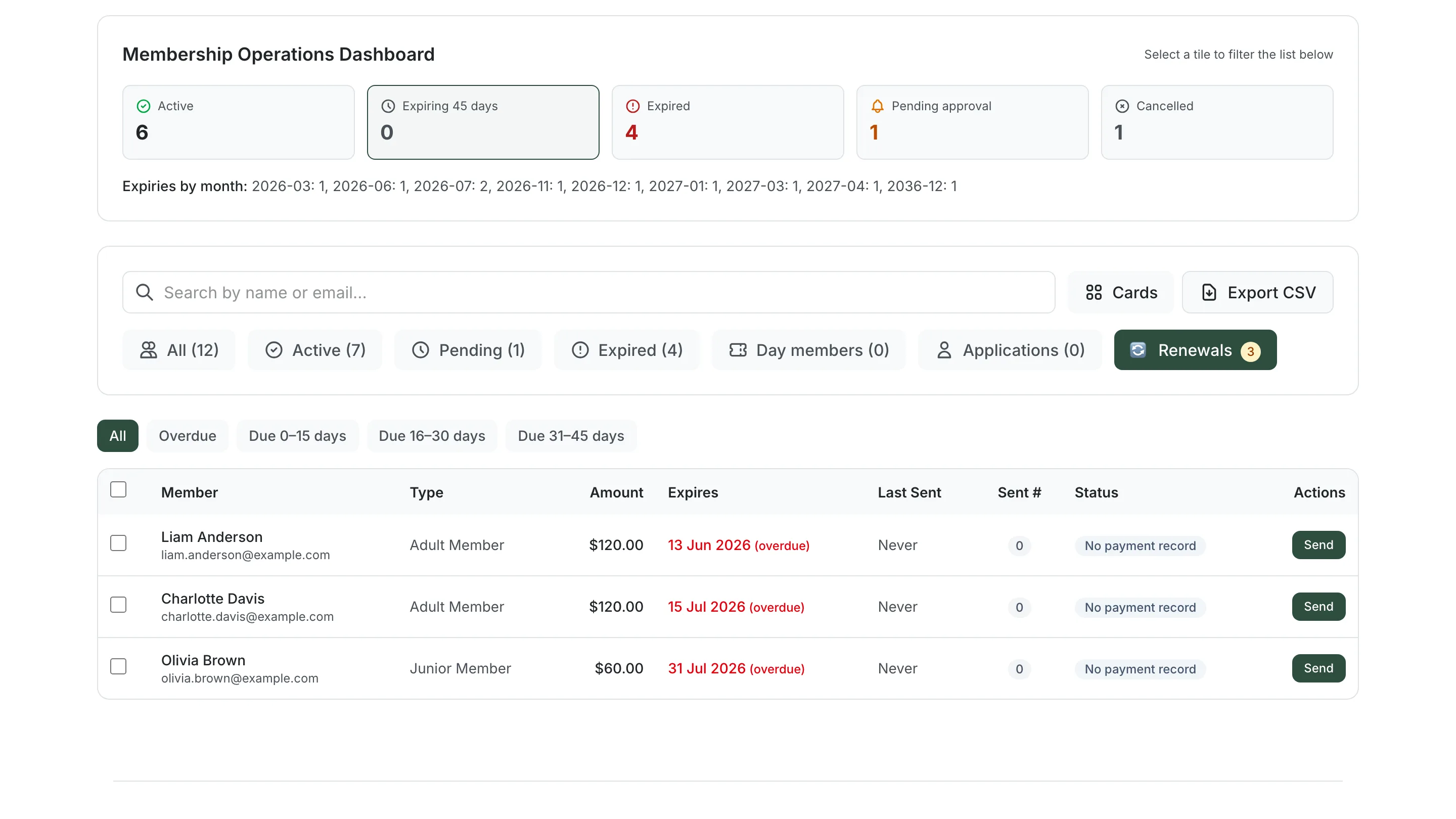Image resolution: width=1456 pixels, height=819 pixels.
Task: Select the Pending approval tile
Action: (973, 122)
